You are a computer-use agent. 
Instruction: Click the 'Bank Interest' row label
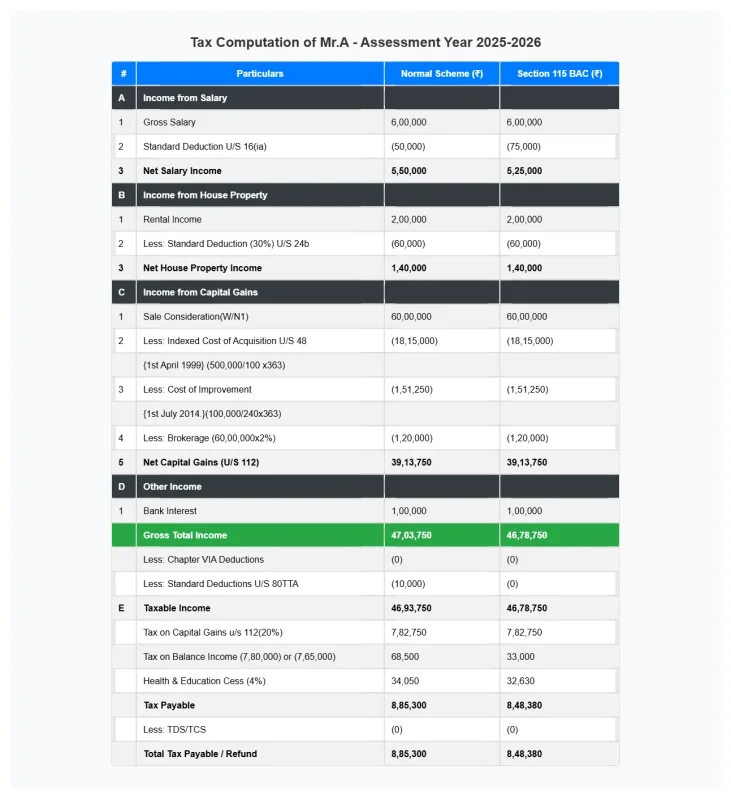pyautogui.click(x=171, y=511)
